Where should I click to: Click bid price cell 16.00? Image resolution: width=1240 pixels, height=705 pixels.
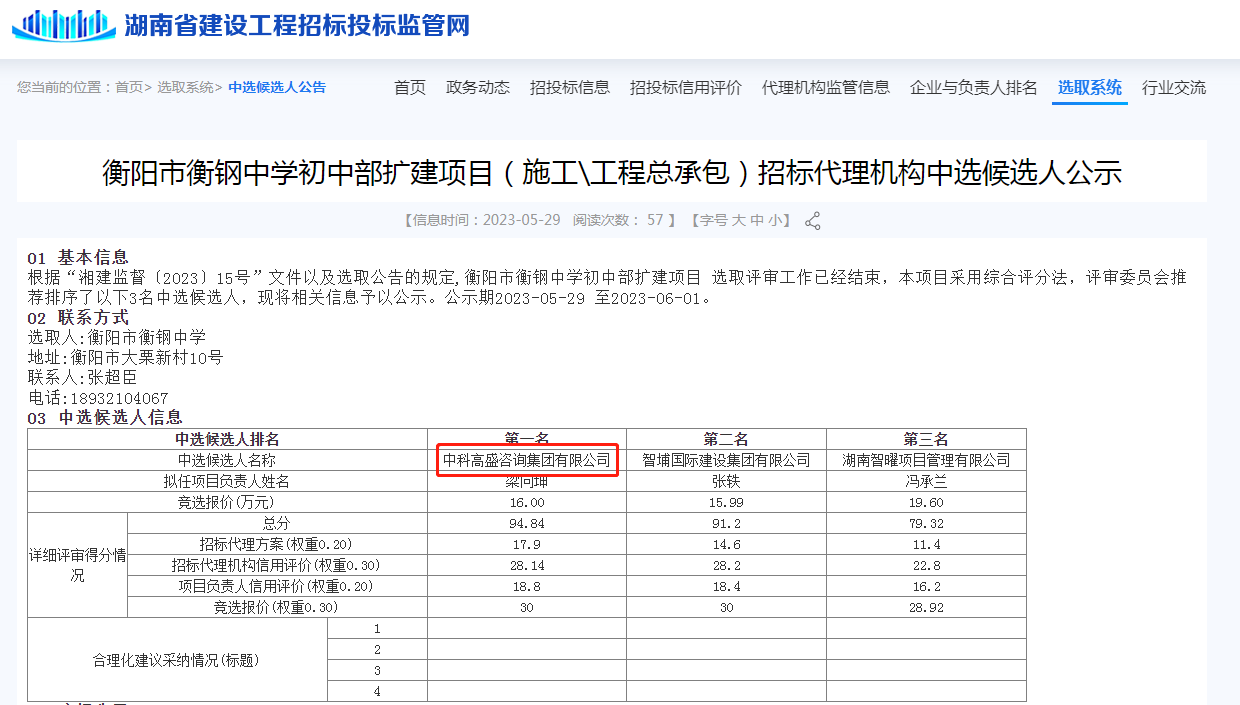(527, 502)
